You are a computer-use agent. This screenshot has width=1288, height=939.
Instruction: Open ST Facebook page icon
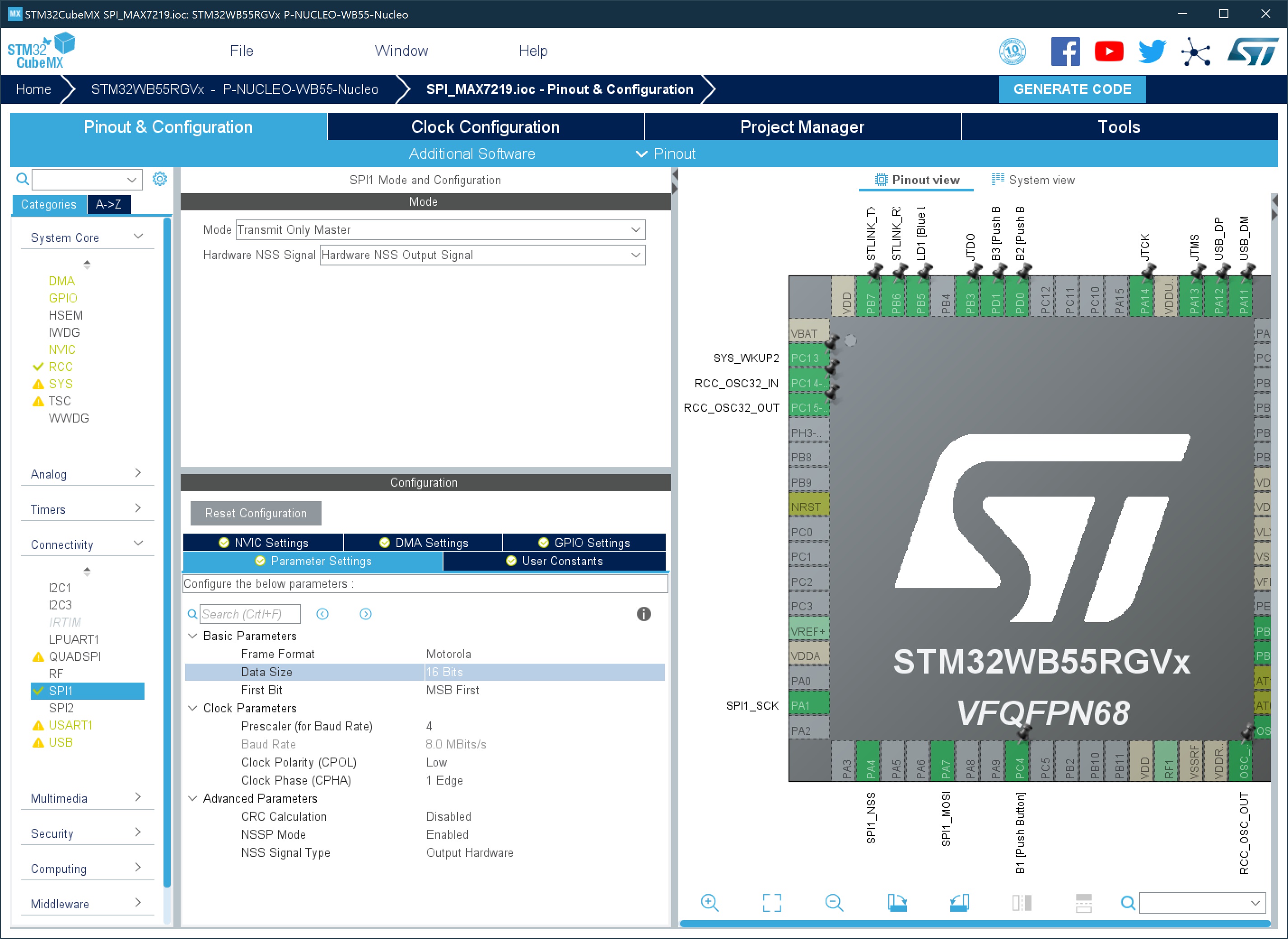pyautogui.click(x=1065, y=52)
